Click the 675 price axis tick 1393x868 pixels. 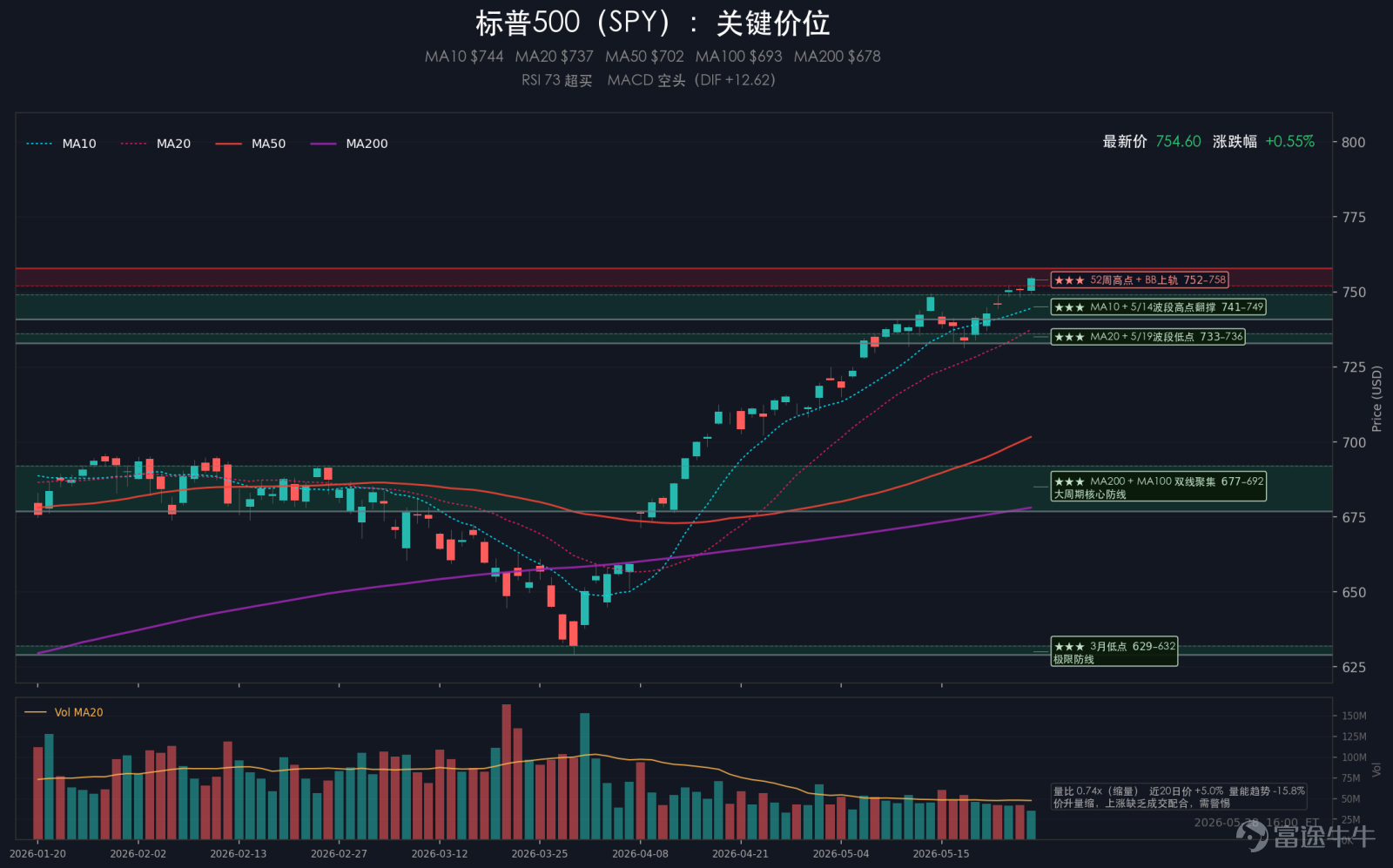coord(1353,517)
